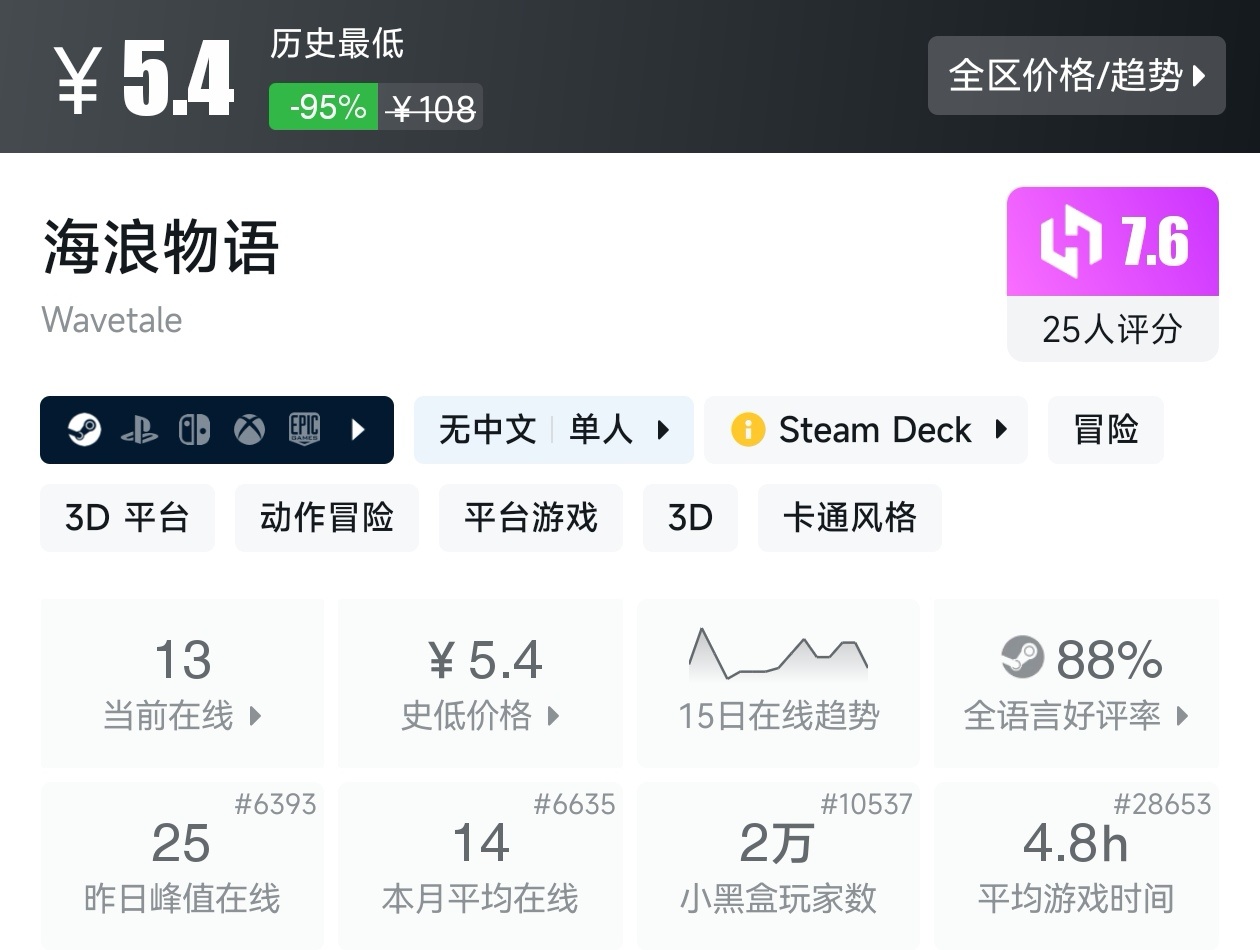Click the Heybox logo in the 7.6 rating badge

click(x=1070, y=242)
